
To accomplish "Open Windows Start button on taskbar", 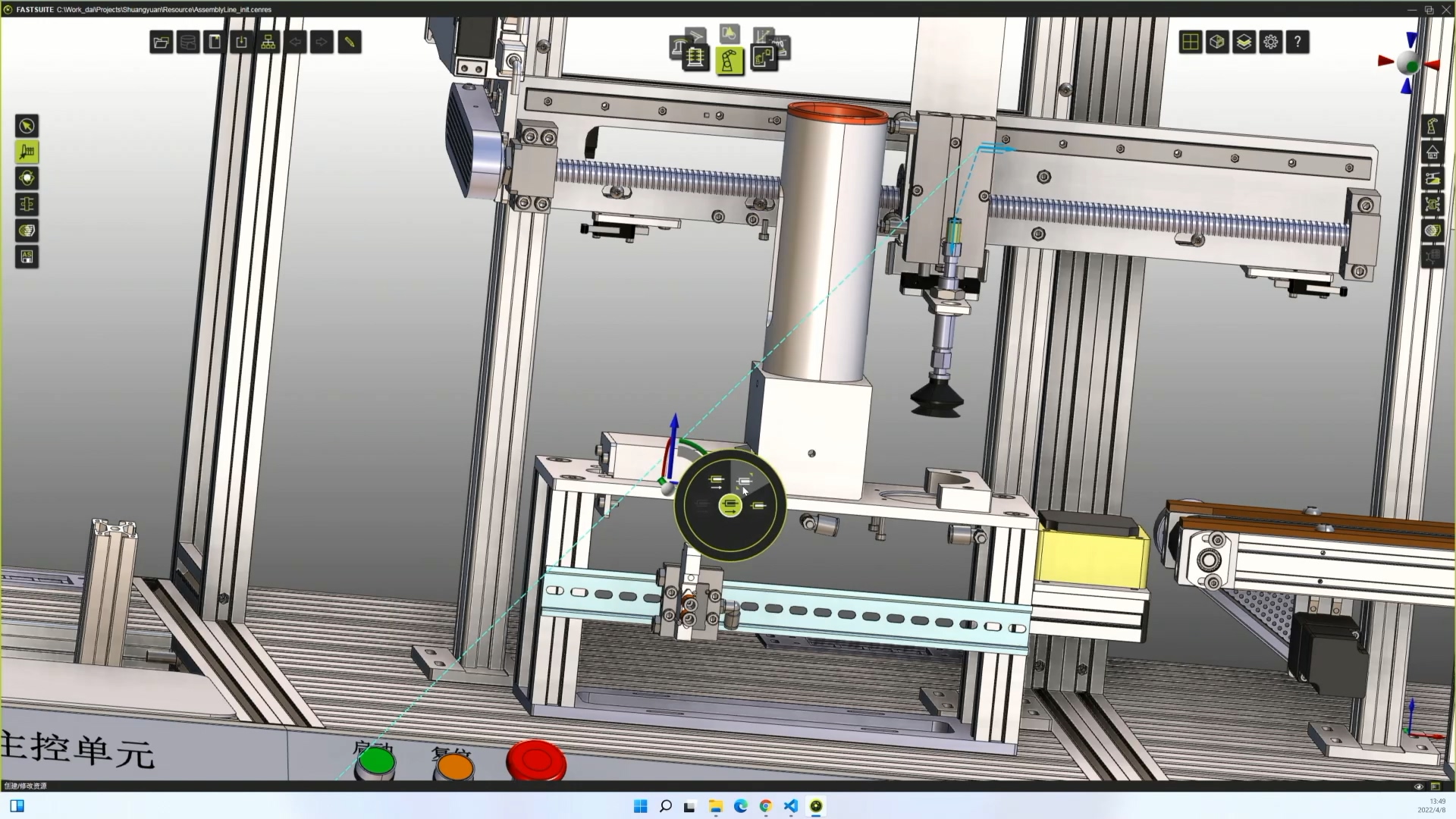I will pos(640,806).
